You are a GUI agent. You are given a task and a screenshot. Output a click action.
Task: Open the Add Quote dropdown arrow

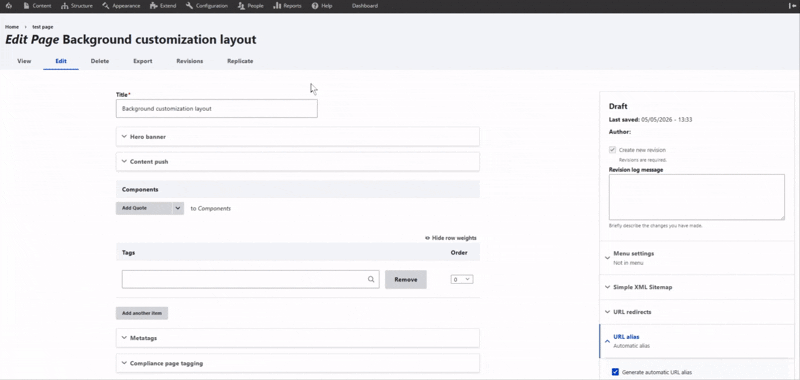point(178,208)
